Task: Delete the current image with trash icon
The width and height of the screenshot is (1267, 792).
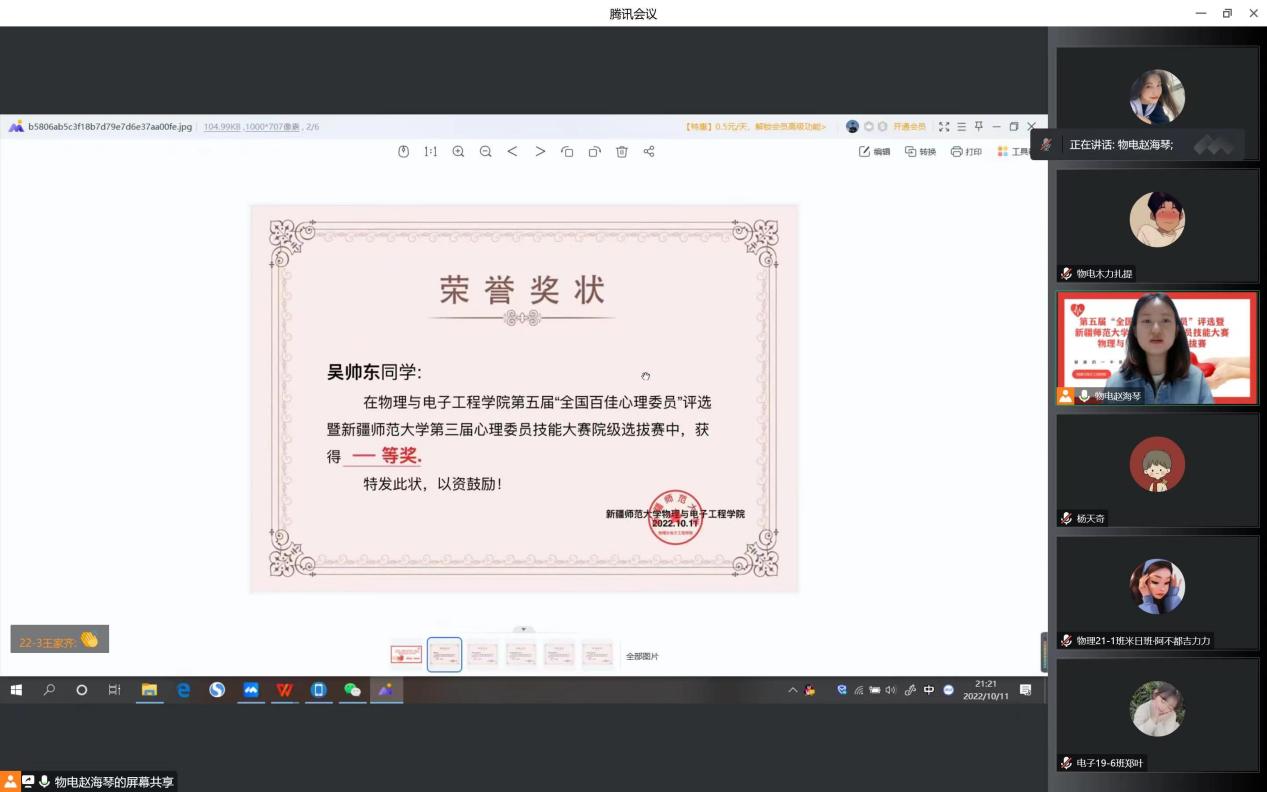Action: [x=621, y=152]
